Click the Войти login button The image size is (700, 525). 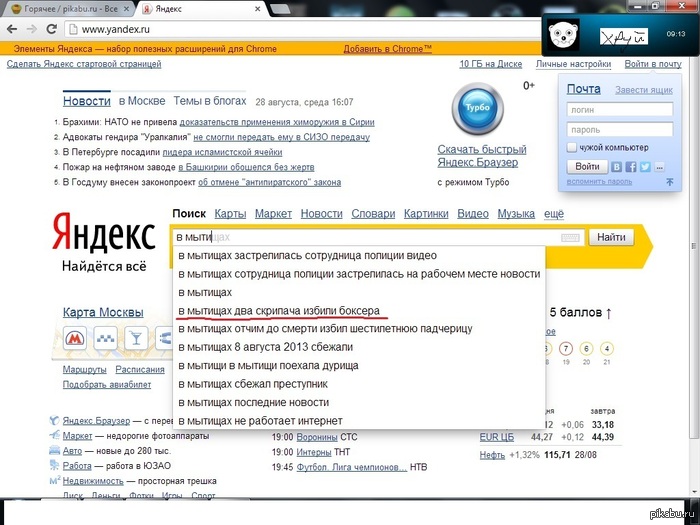587,167
